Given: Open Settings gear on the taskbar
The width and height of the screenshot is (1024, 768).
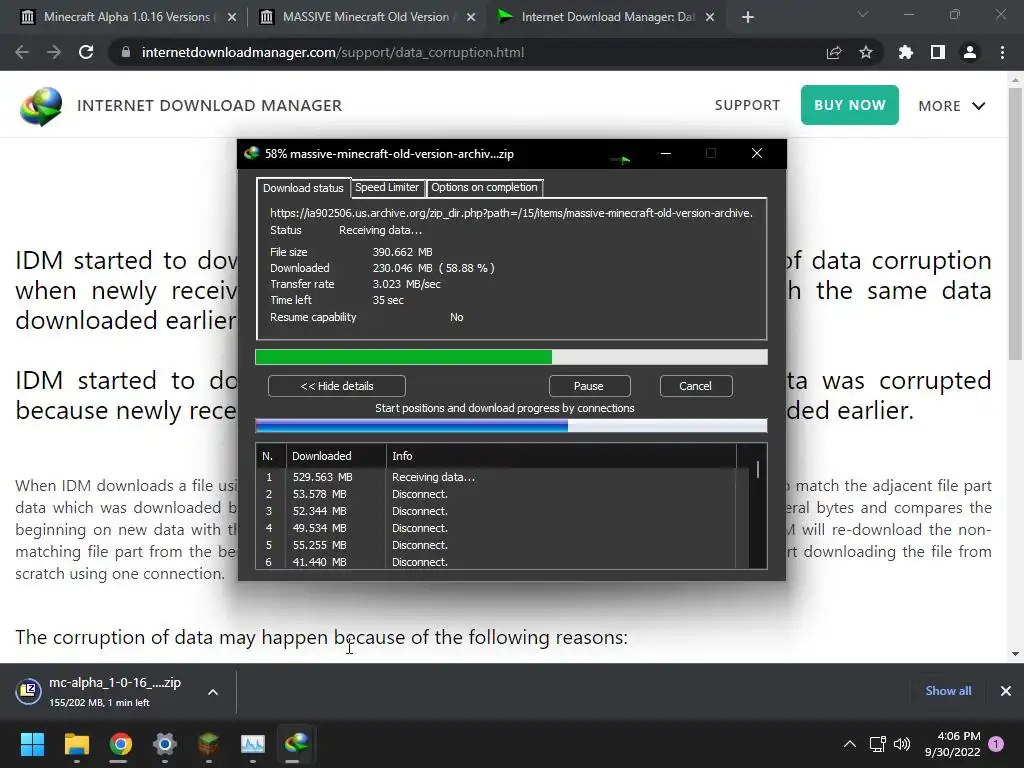Looking at the screenshot, I should (x=165, y=744).
